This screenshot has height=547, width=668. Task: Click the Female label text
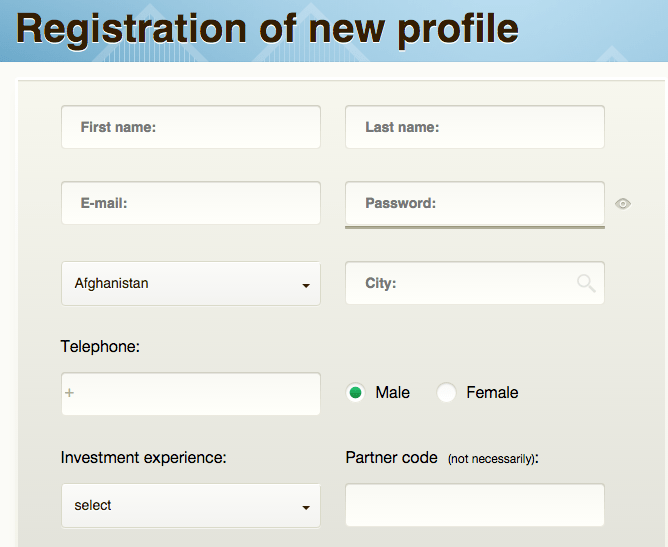click(492, 392)
